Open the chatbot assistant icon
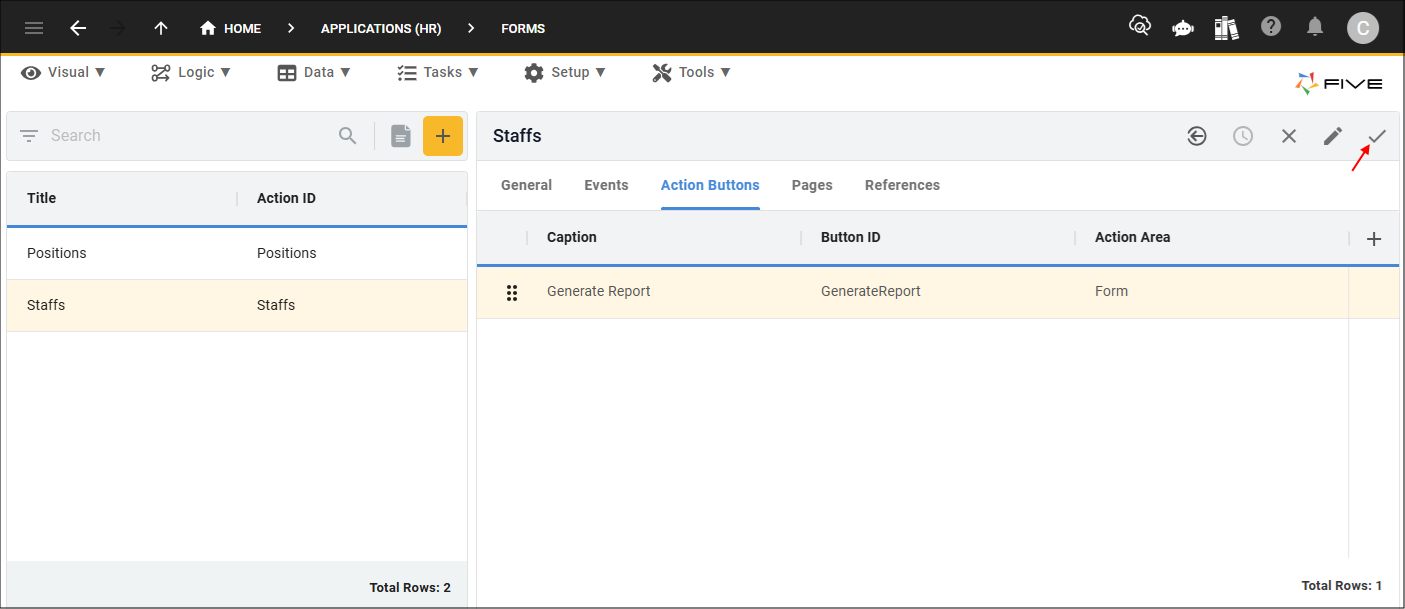This screenshot has width=1405, height=609. pos(1183,28)
